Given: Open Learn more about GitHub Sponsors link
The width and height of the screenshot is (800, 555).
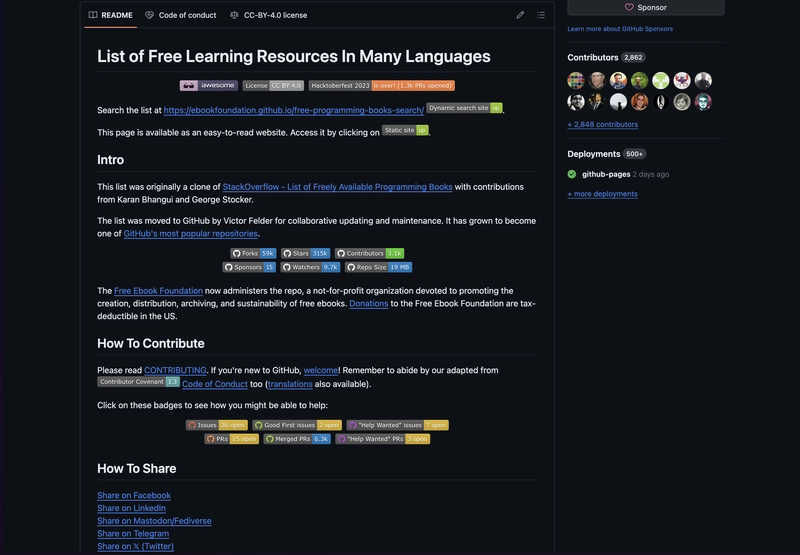Looking at the screenshot, I should click(x=620, y=29).
